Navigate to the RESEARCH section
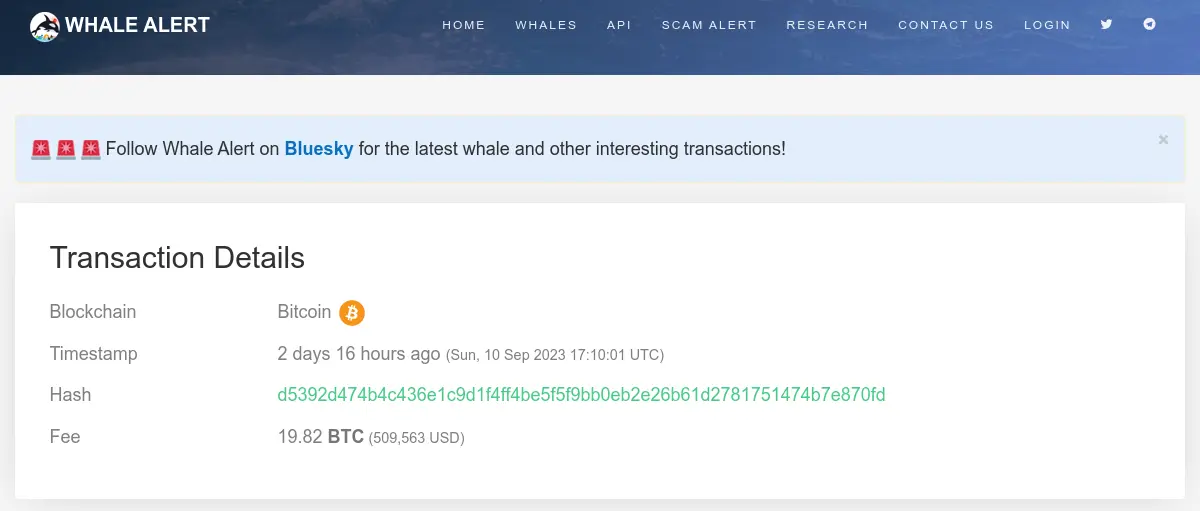1200x511 pixels. 827,25
